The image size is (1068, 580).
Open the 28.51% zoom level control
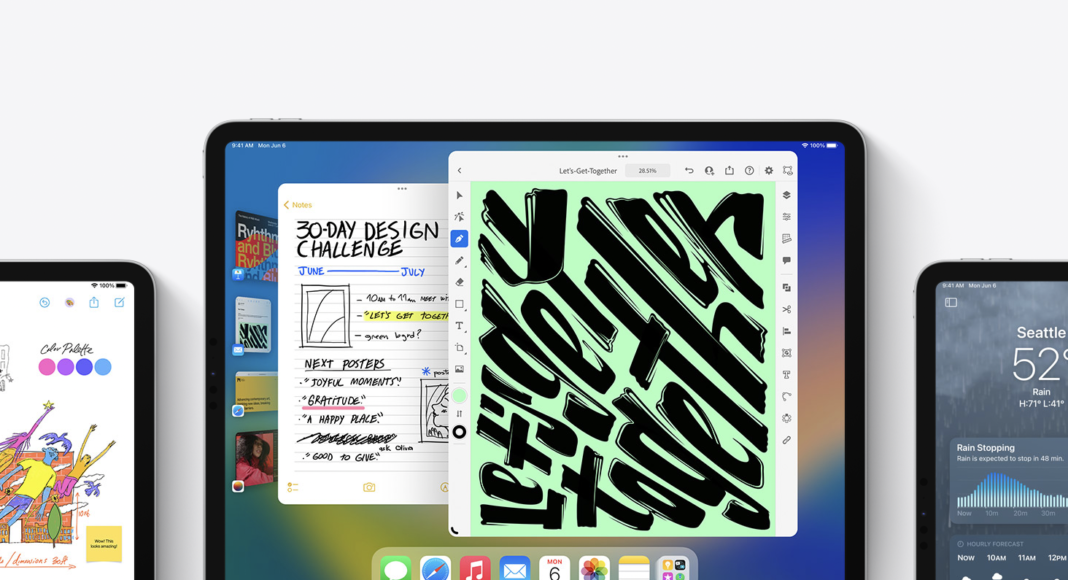(647, 171)
